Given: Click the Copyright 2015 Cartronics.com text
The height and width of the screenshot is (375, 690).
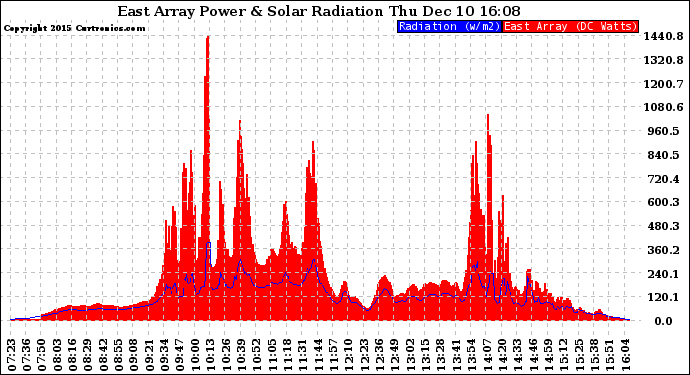Looking at the screenshot, I should click(x=74, y=28).
